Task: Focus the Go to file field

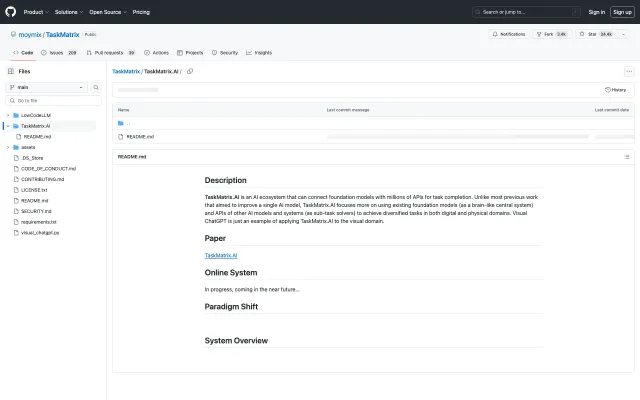Action: [x=53, y=100]
